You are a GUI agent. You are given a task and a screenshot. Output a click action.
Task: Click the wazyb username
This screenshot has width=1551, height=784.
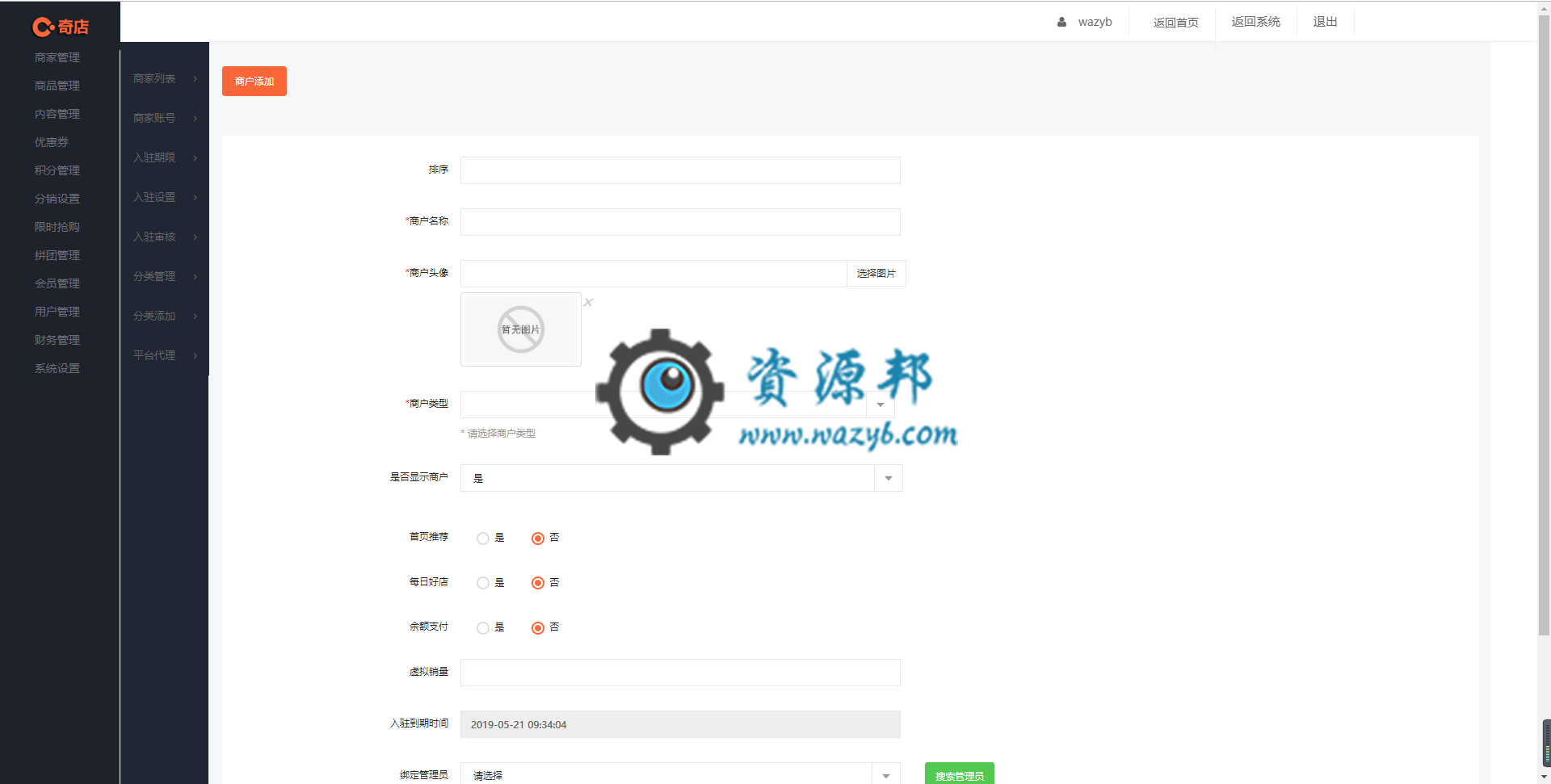(x=1095, y=22)
